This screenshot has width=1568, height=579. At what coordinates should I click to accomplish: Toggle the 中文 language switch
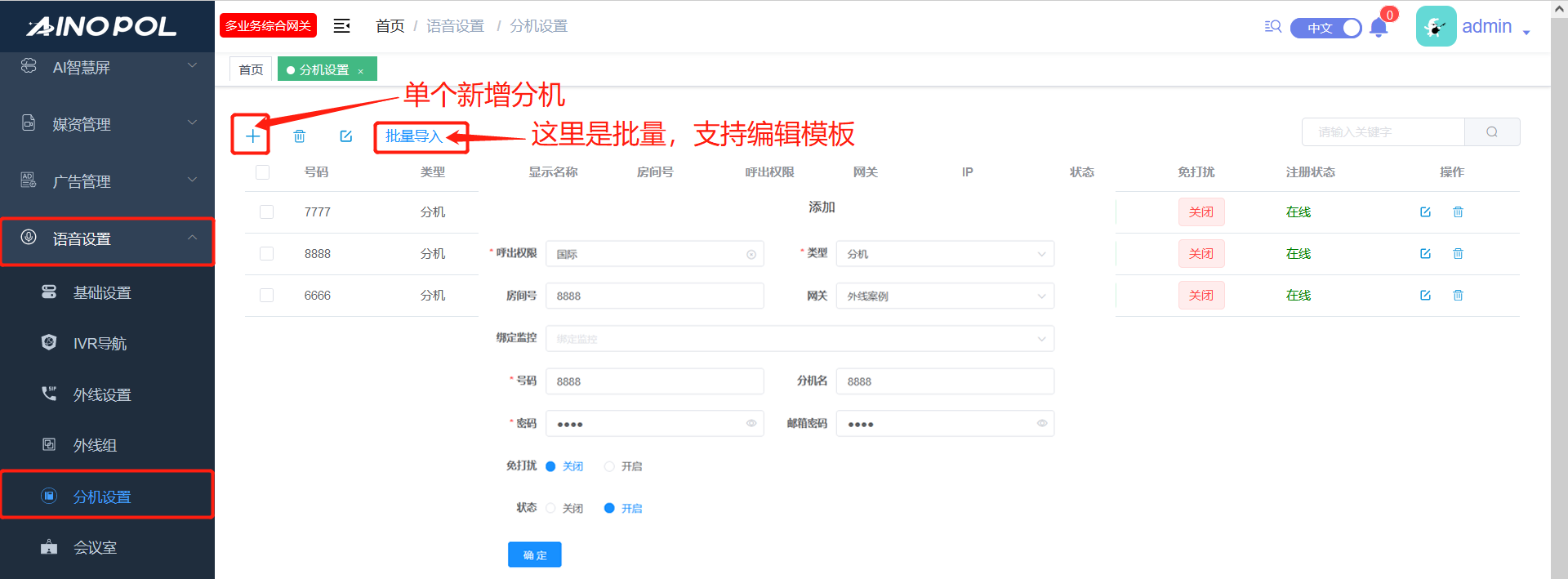[x=1326, y=28]
